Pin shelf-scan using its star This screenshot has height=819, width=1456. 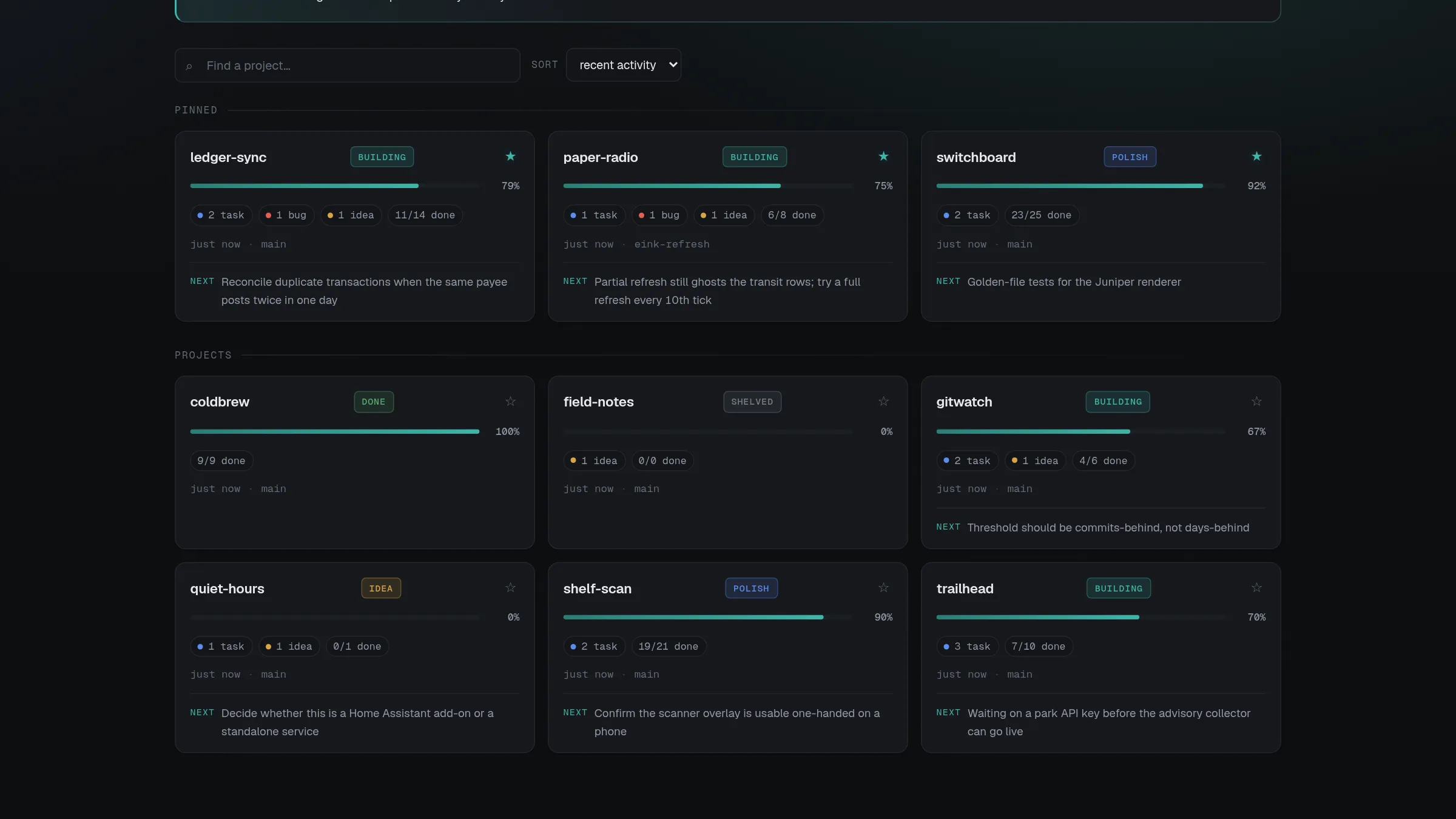(x=883, y=588)
